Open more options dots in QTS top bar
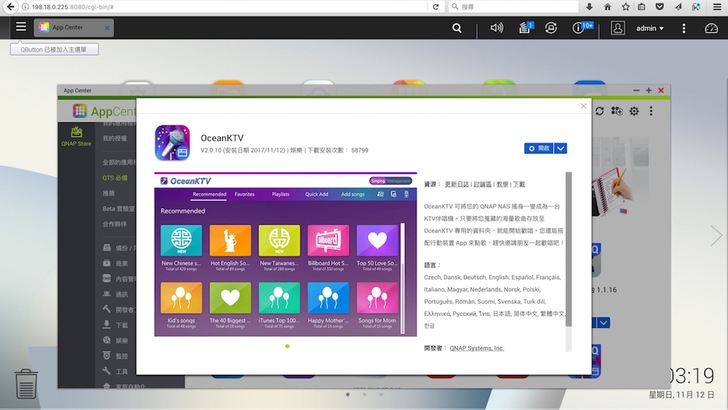This screenshot has height=410, width=728. 685,28
